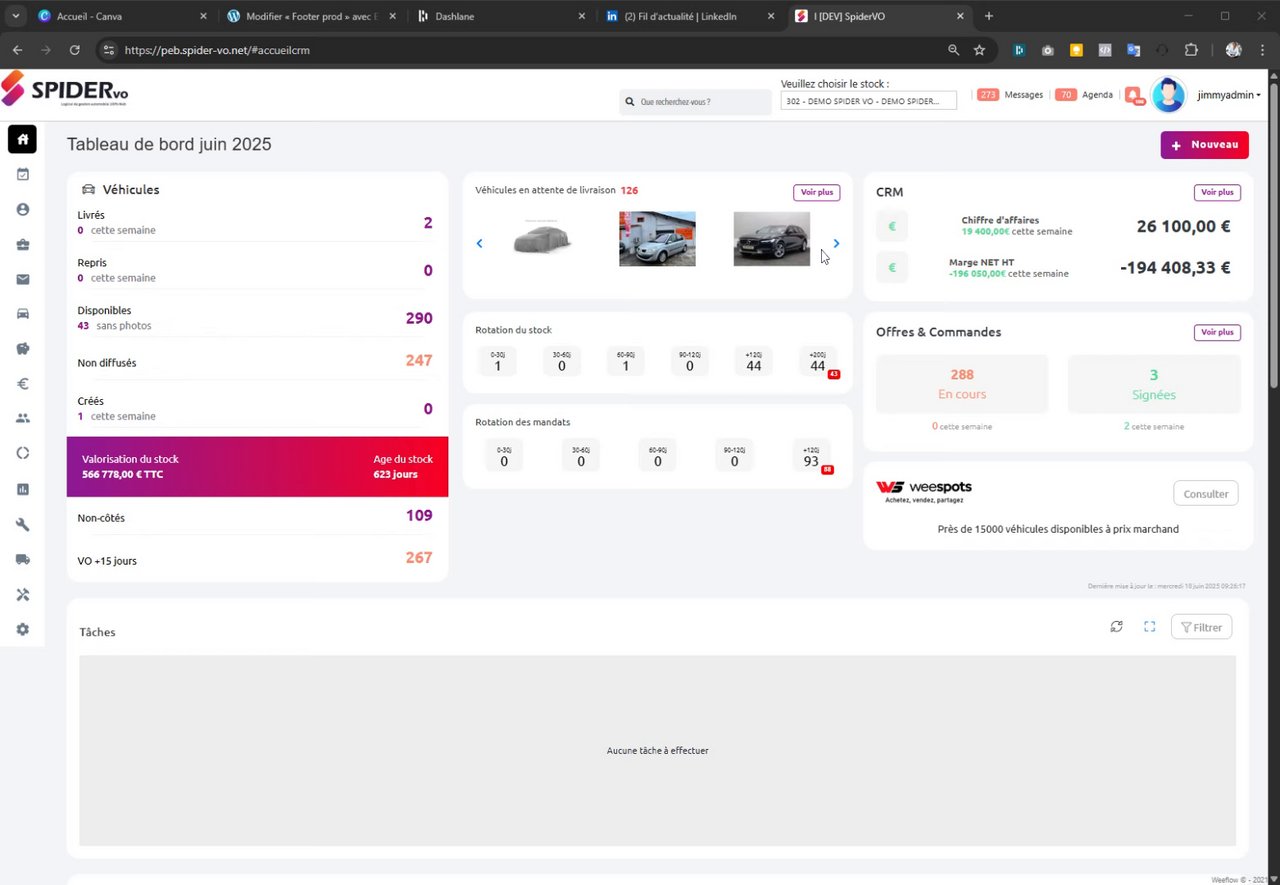Click the notification bell icon
Viewport: 1280px width, 885px height.
pos(1133,95)
